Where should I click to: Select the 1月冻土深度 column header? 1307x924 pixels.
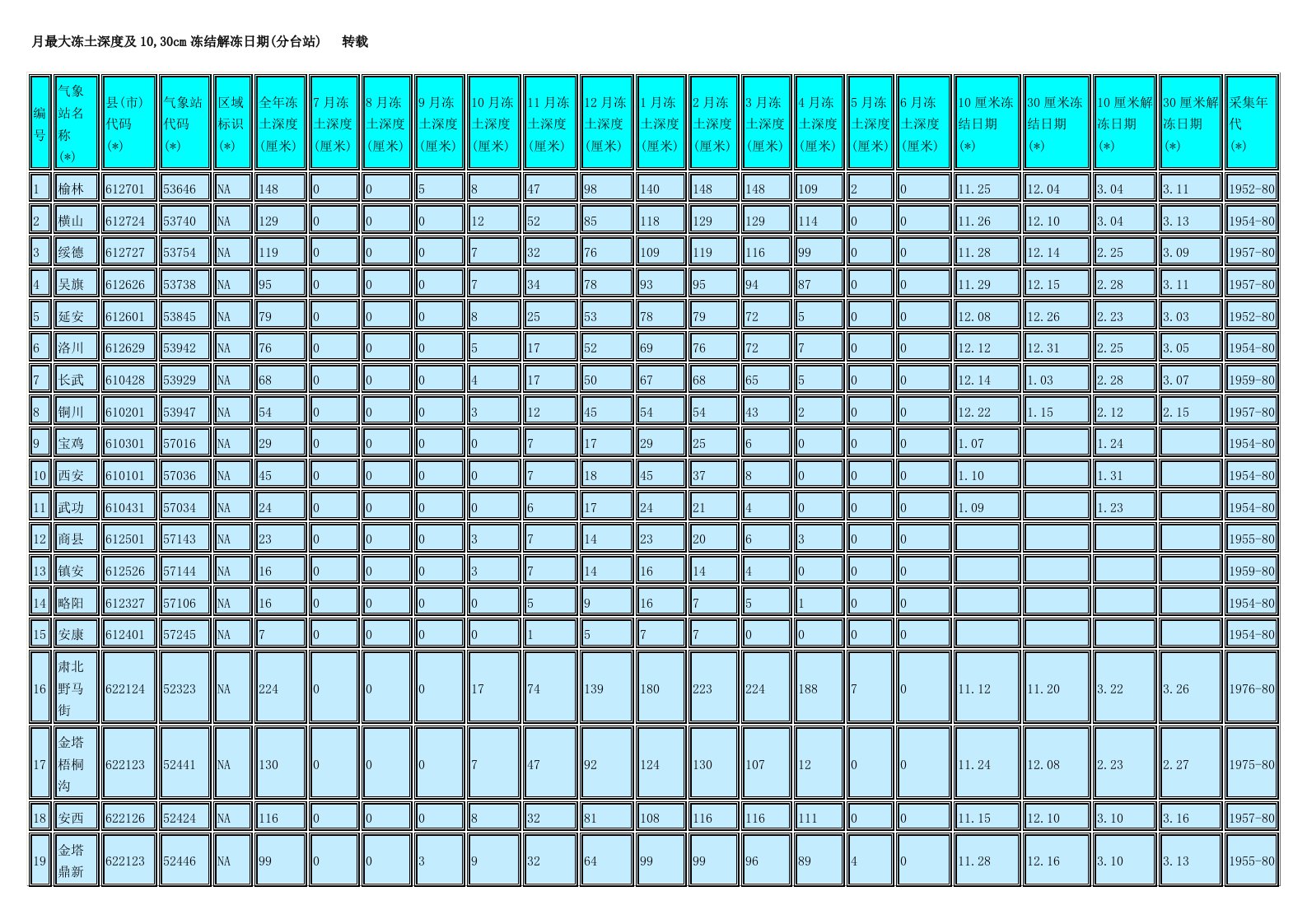click(x=661, y=124)
